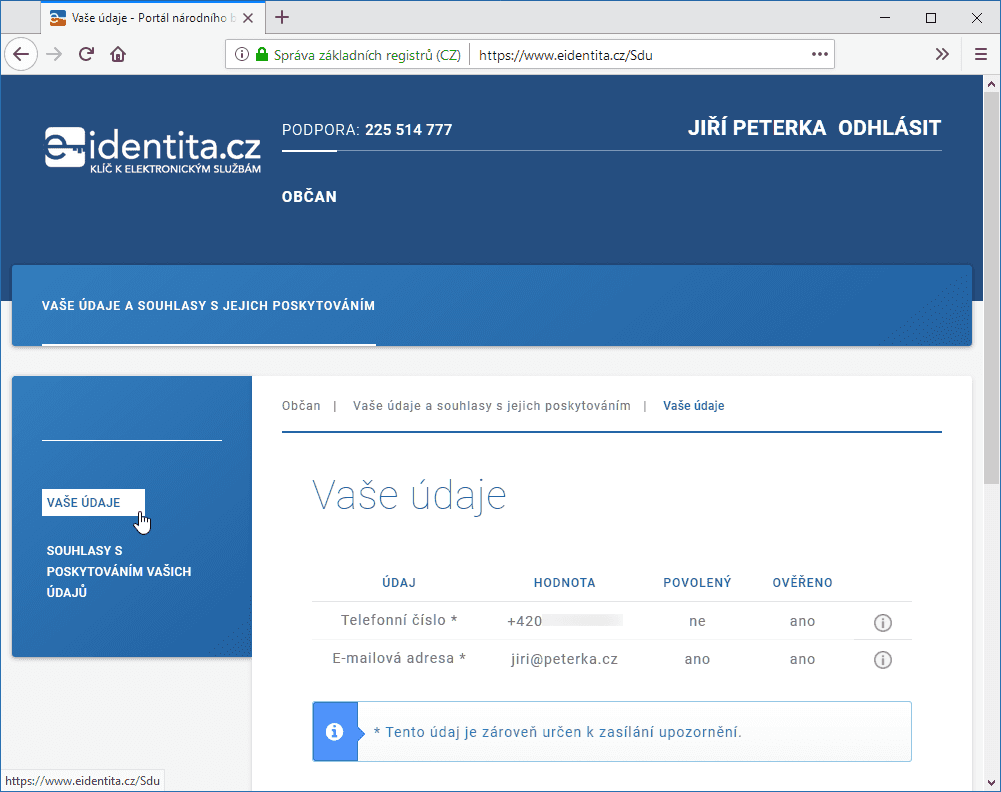Click the jiri@peterka.cz email value
The image size is (1001, 792).
[564, 659]
